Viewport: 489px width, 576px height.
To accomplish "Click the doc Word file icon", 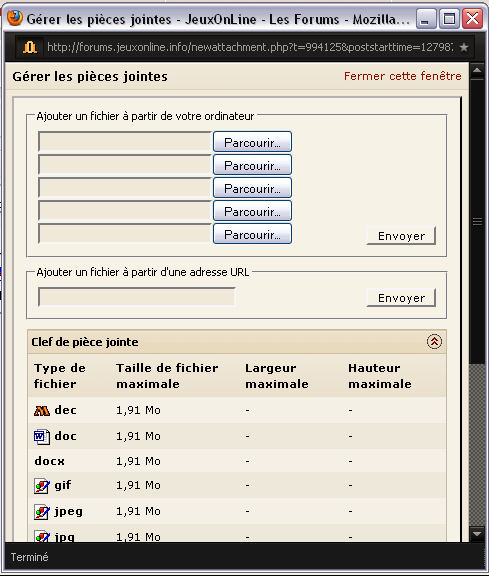I will click(x=42, y=436).
